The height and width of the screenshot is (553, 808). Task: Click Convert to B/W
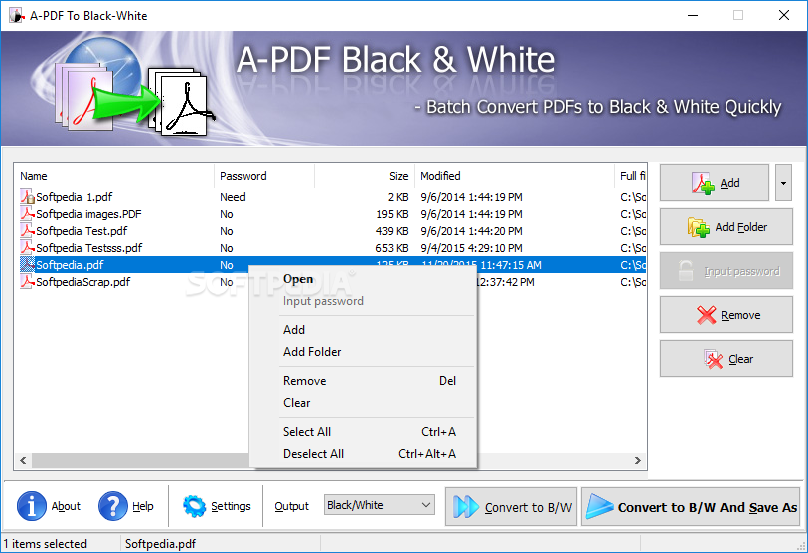(x=511, y=507)
